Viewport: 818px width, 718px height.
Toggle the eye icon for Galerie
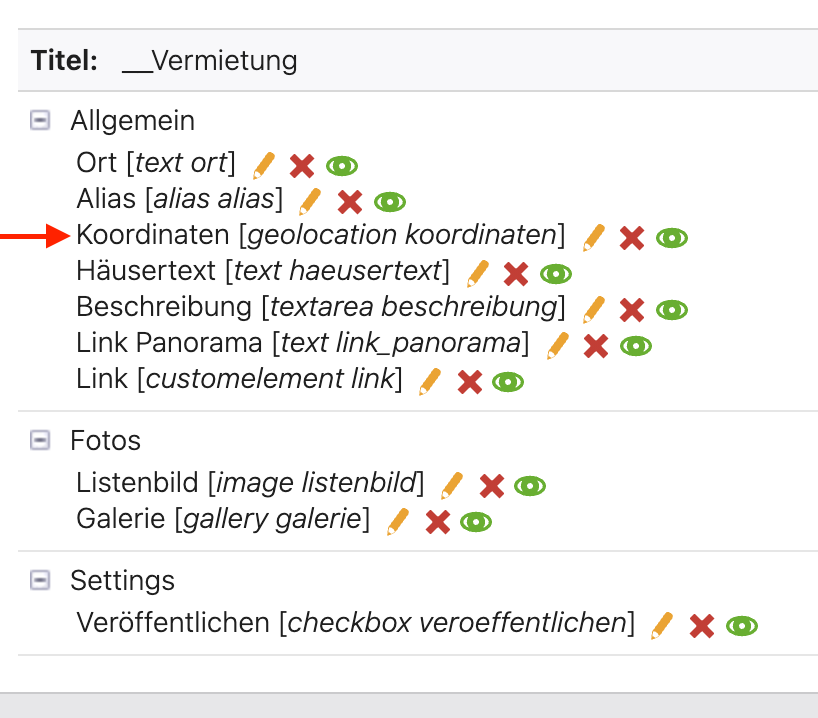pos(476,522)
